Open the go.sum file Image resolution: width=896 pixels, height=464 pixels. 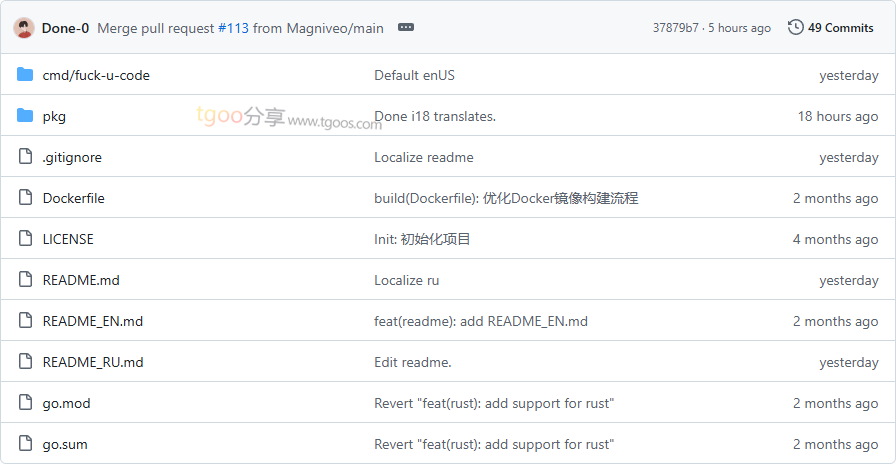pos(65,444)
